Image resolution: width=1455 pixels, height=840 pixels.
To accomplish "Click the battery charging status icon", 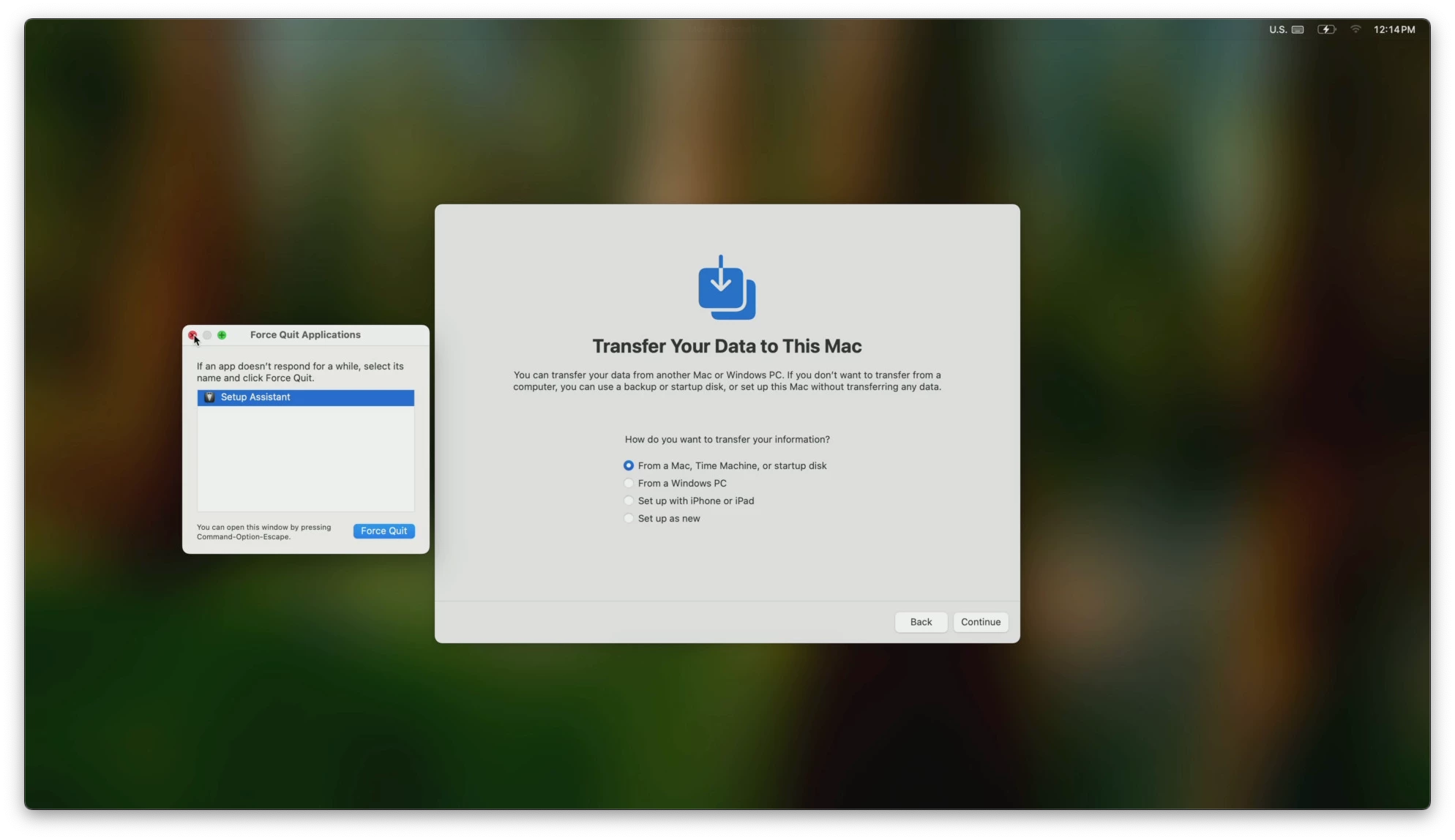I will [1327, 29].
